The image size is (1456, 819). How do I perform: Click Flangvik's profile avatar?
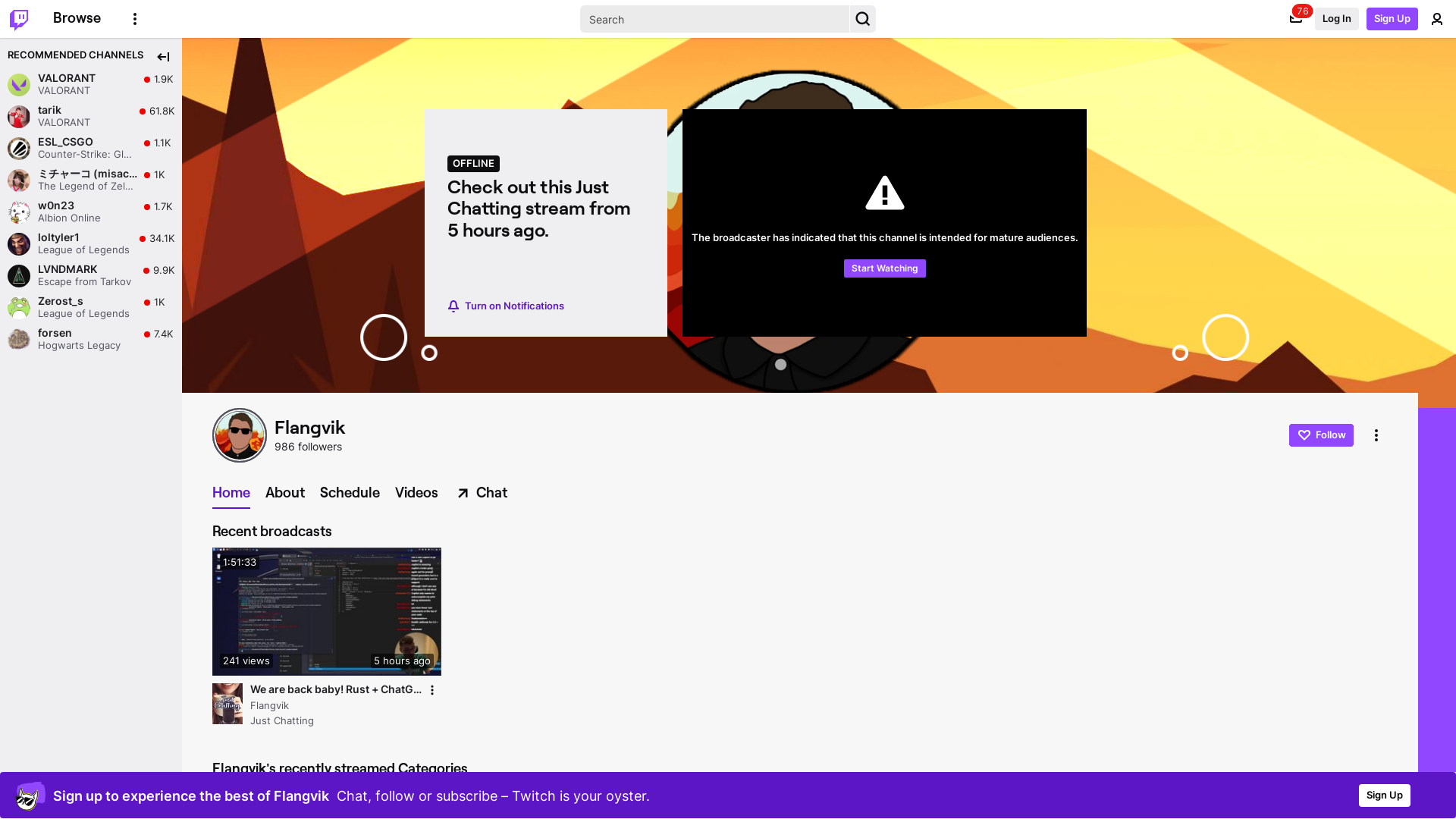[240, 435]
